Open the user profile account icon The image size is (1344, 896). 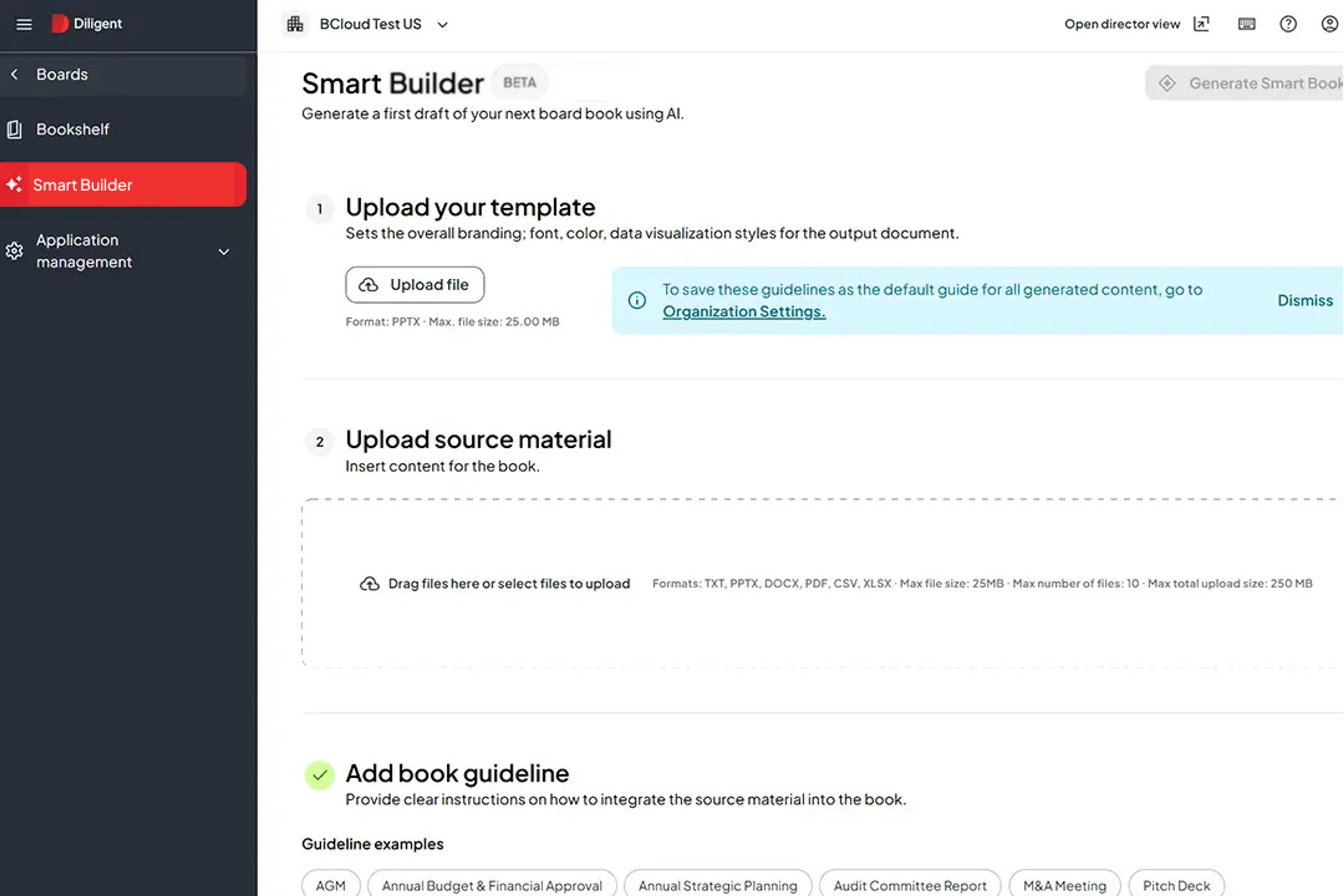[x=1331, y=24]
